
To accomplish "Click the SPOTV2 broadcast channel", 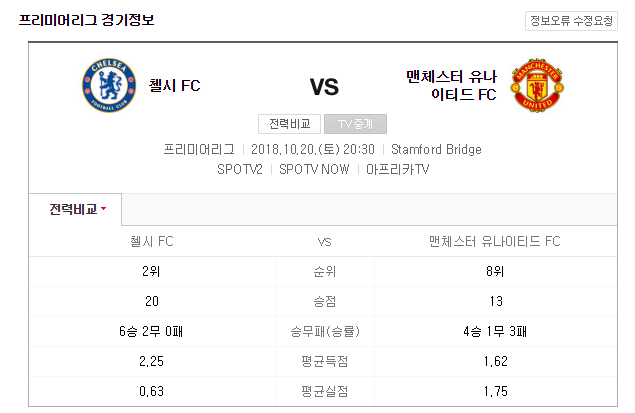I will (x=240, y=169).
